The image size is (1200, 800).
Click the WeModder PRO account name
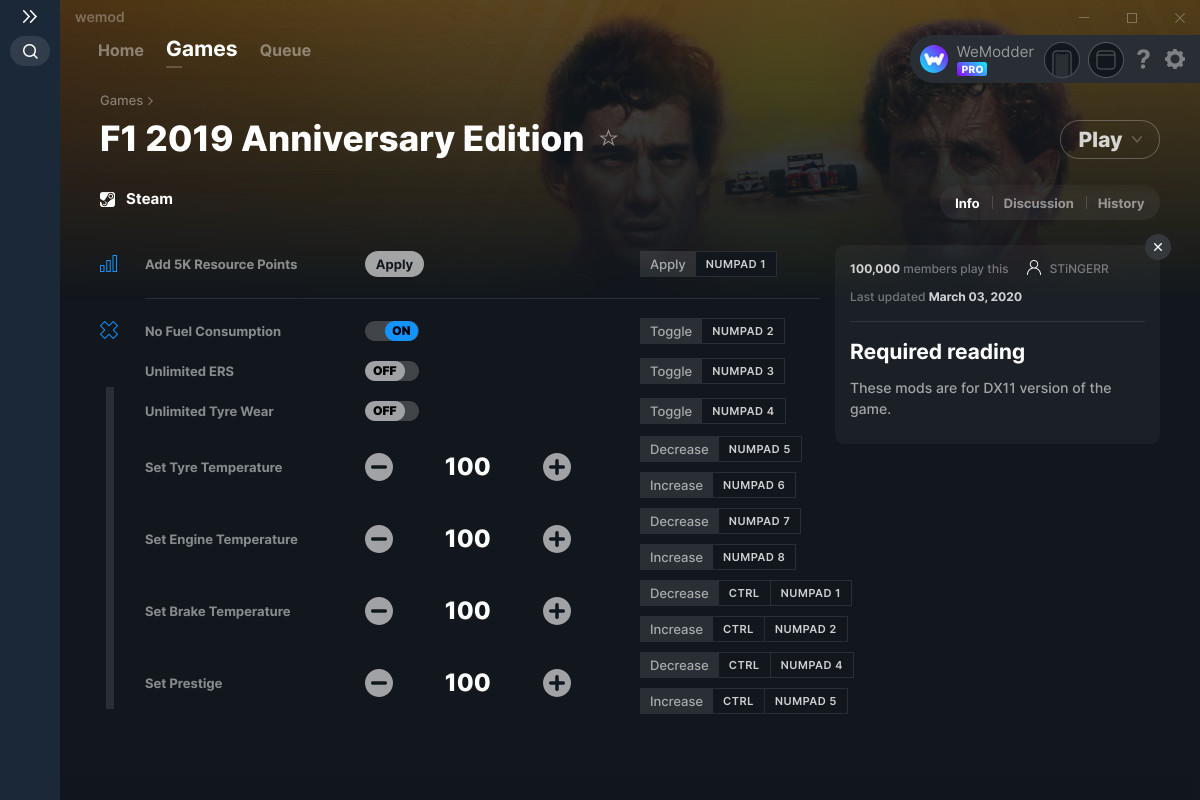[995, 52]
